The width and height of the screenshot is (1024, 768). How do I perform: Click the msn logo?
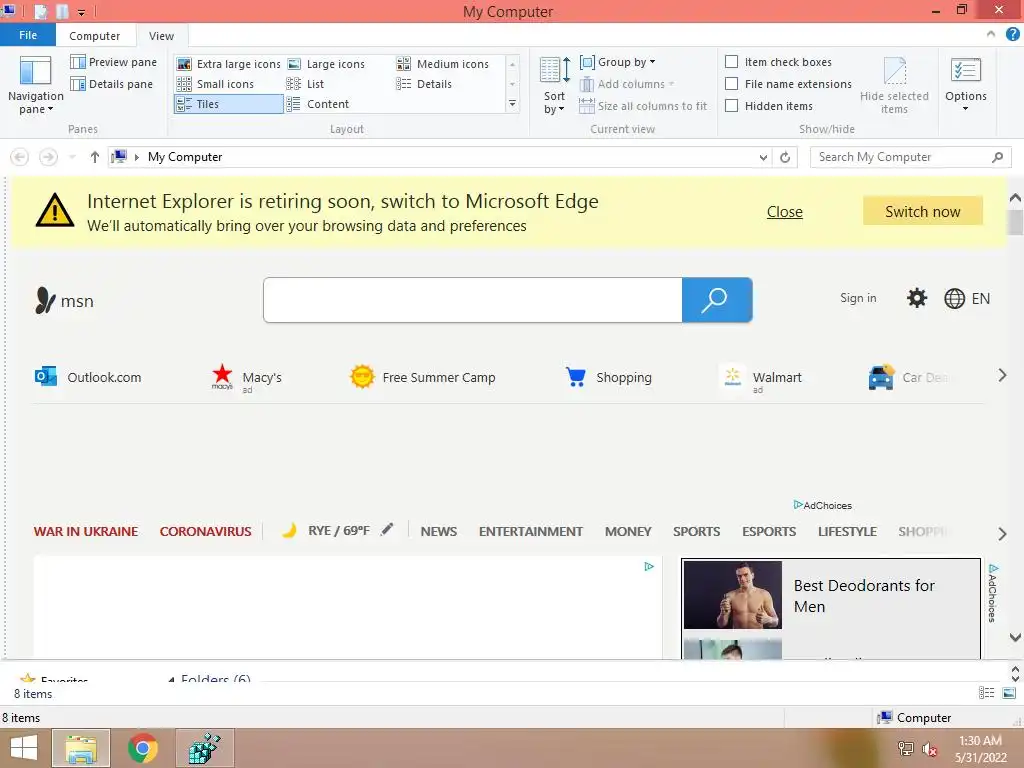[64, 300]
